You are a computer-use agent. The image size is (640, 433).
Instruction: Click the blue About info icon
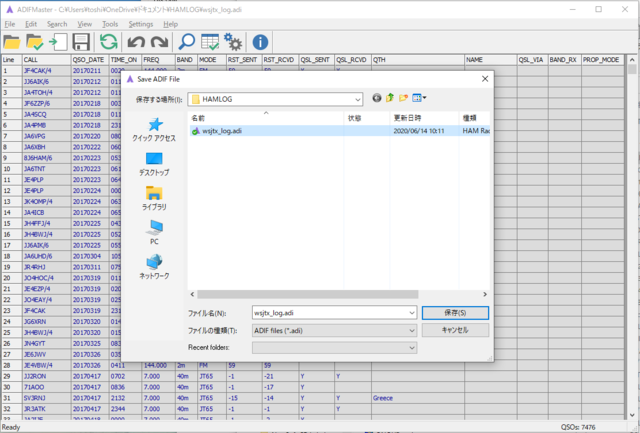pyautogui.click(x=260, y=42)
